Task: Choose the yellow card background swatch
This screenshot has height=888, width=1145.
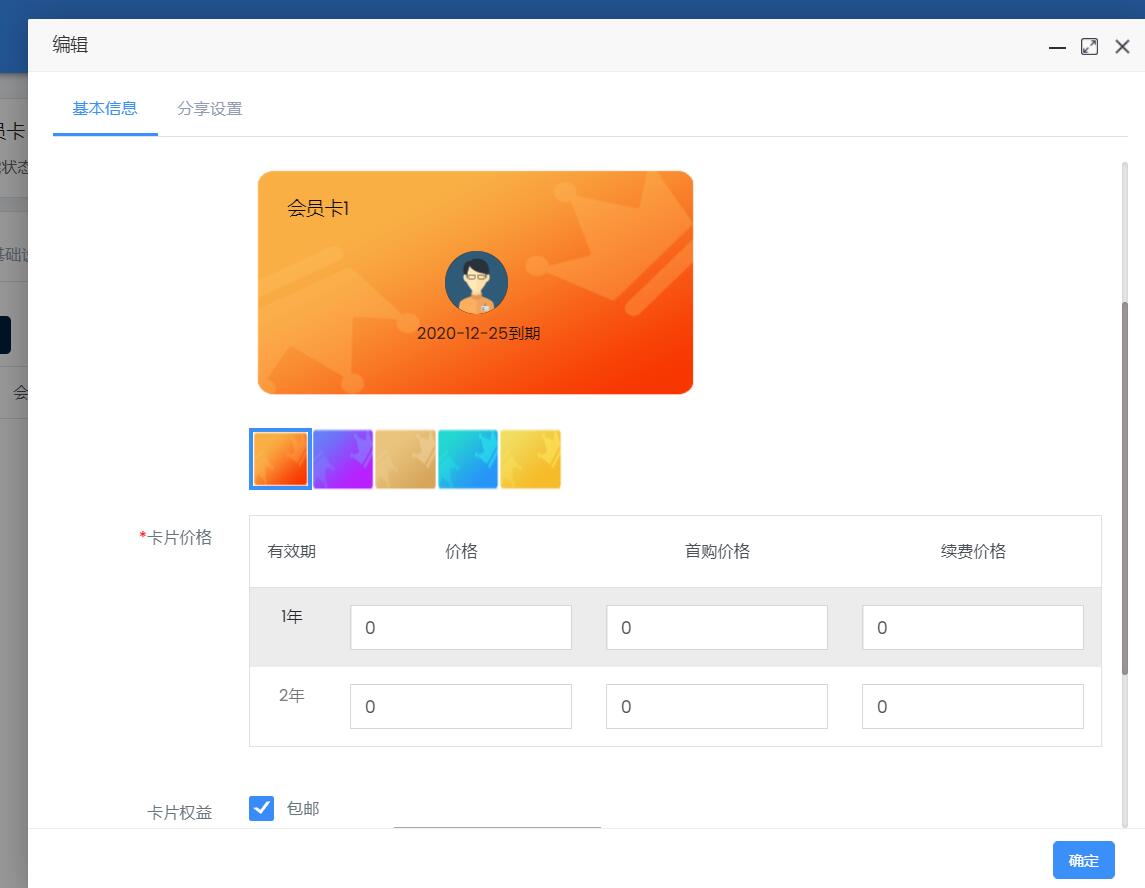Action: pyautogui.click(x=530, y=459)
